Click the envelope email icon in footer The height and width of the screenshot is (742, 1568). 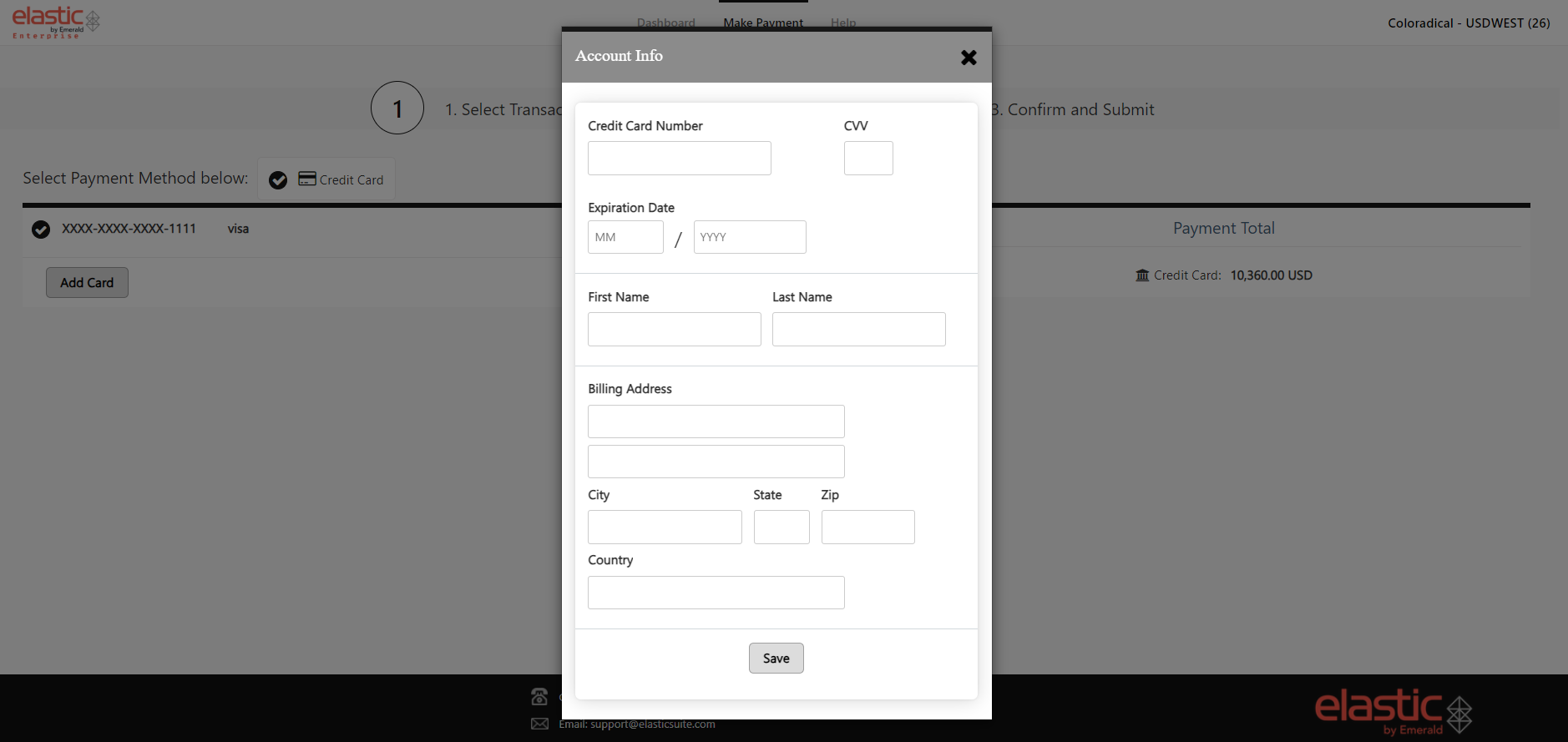[x=539, y=724]
